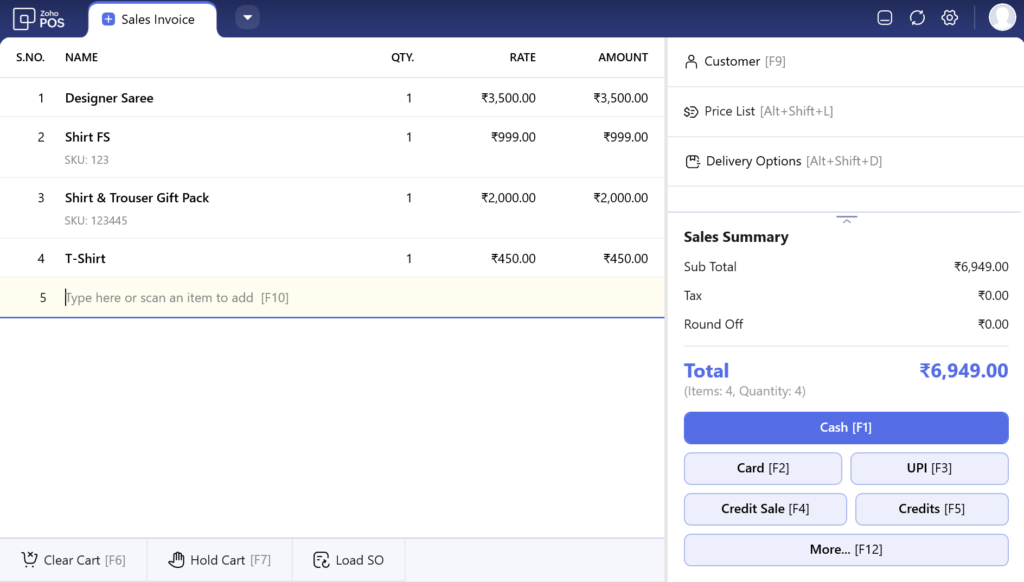Image resolution: width=1024 pixels, height=582 pixels.
Task: Open the dropdown arrow beside Sales Invoice tab
Action: pyautogui.click(x=247, y=17)
